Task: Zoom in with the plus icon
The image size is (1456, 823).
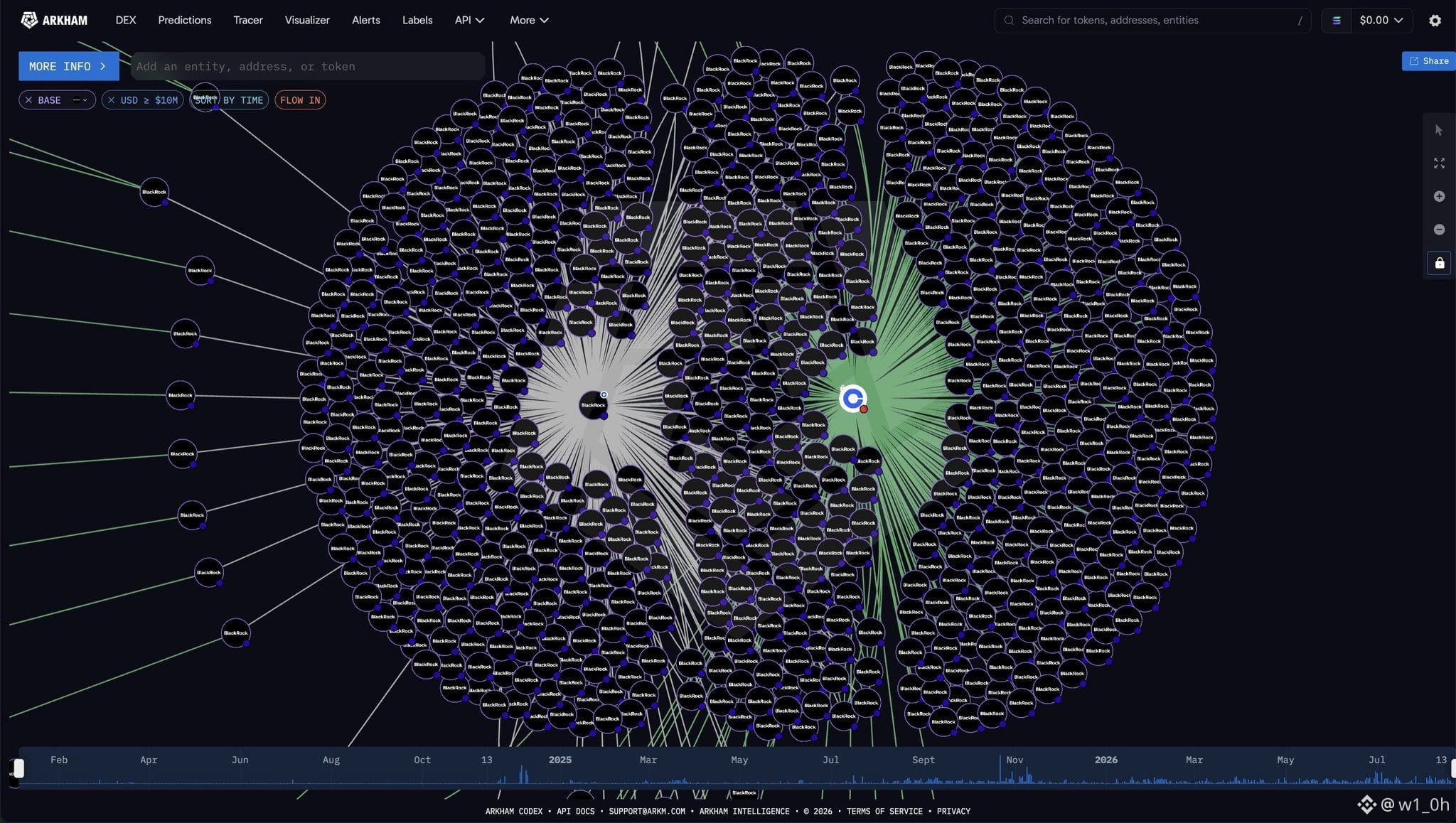Action: coord(1439,196)
